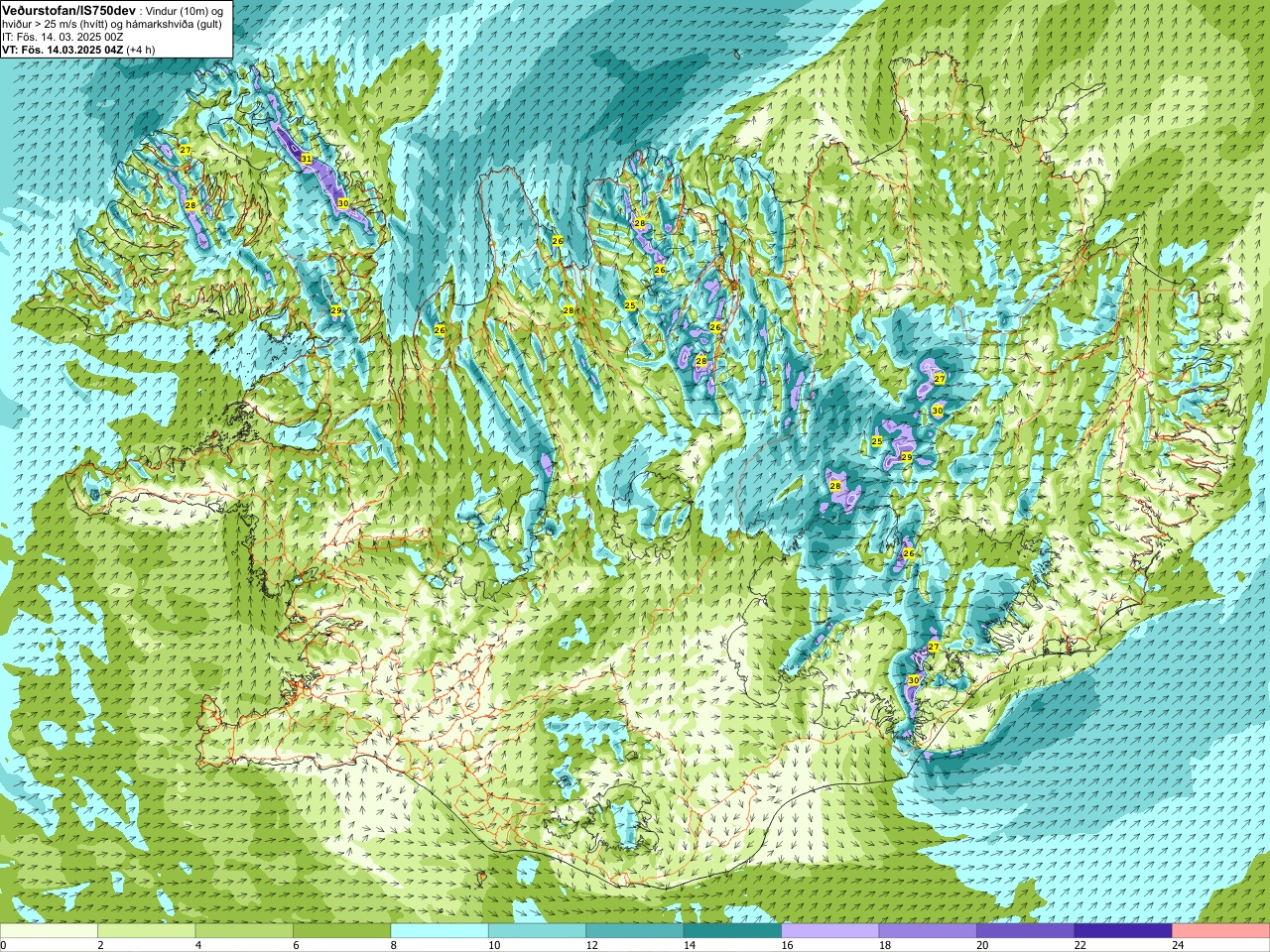Click the "Vindur (10m) og" header text
Viewport: 1270px width, 952px height.
[x=185, y=11]
